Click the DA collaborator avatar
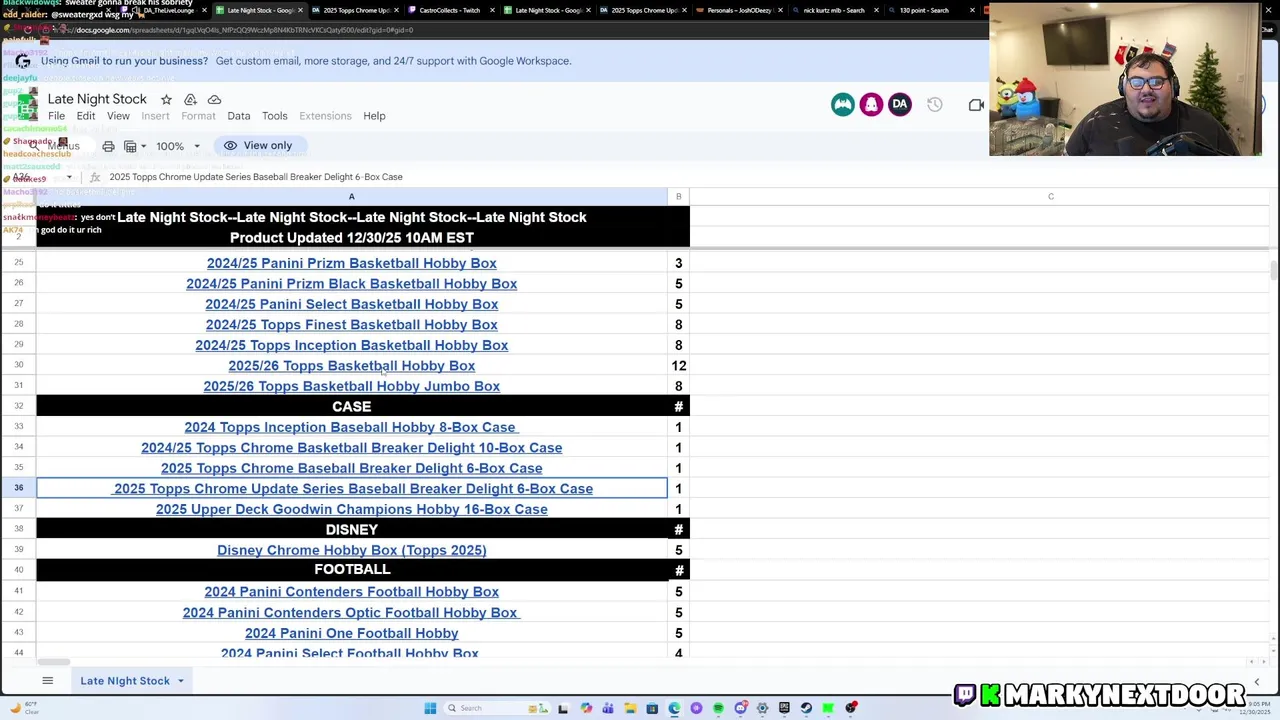 [x=899, y=104]
